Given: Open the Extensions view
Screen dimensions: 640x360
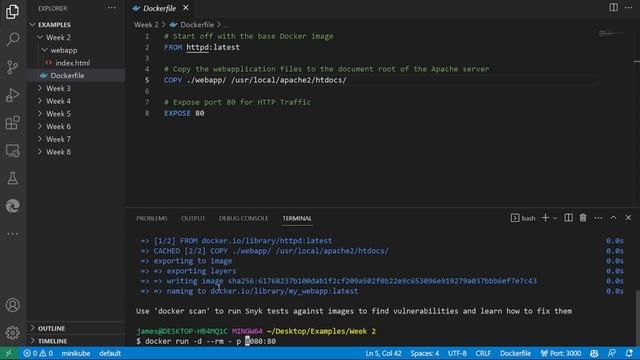Looking at the screenshot, I should pos(13,122).
